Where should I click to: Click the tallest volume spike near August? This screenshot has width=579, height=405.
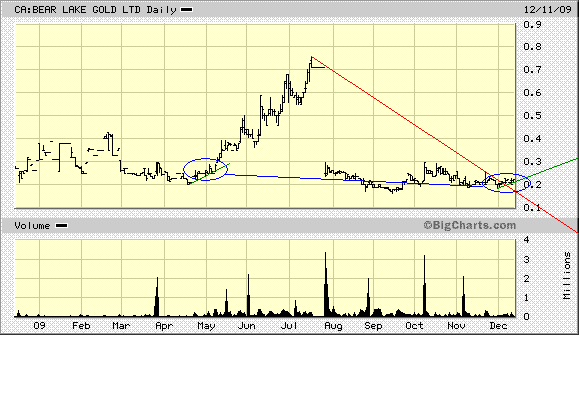click(x=325, y=284)
